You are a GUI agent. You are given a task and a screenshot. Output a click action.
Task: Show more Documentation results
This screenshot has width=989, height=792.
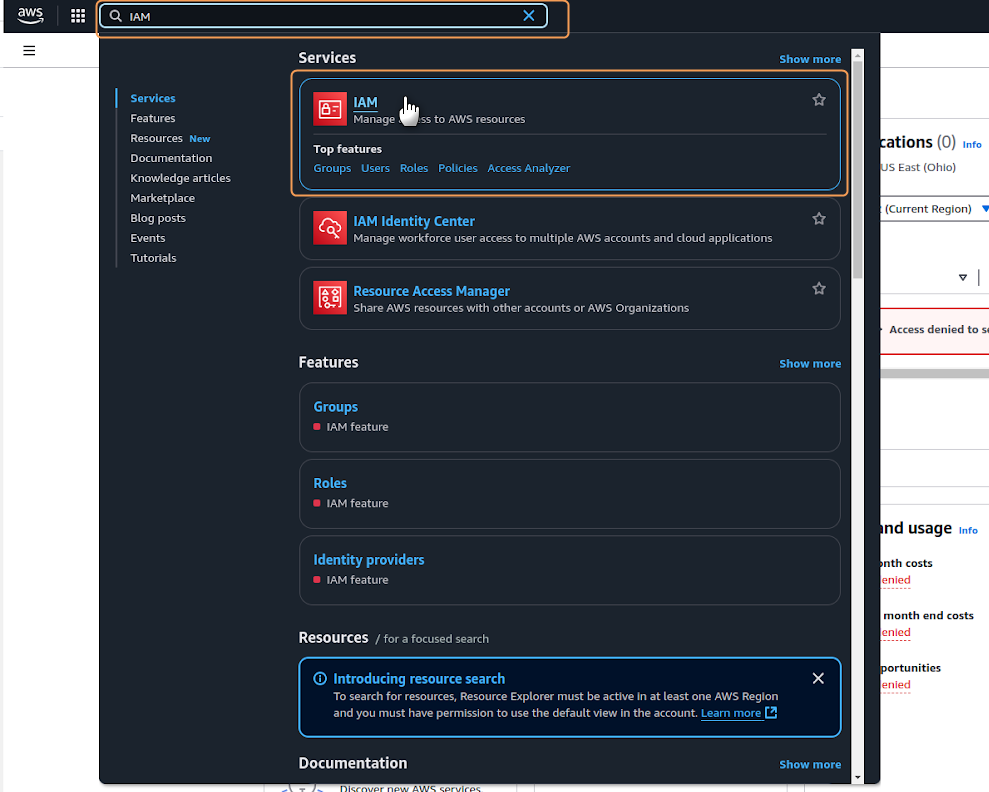(x=810, y=765)
